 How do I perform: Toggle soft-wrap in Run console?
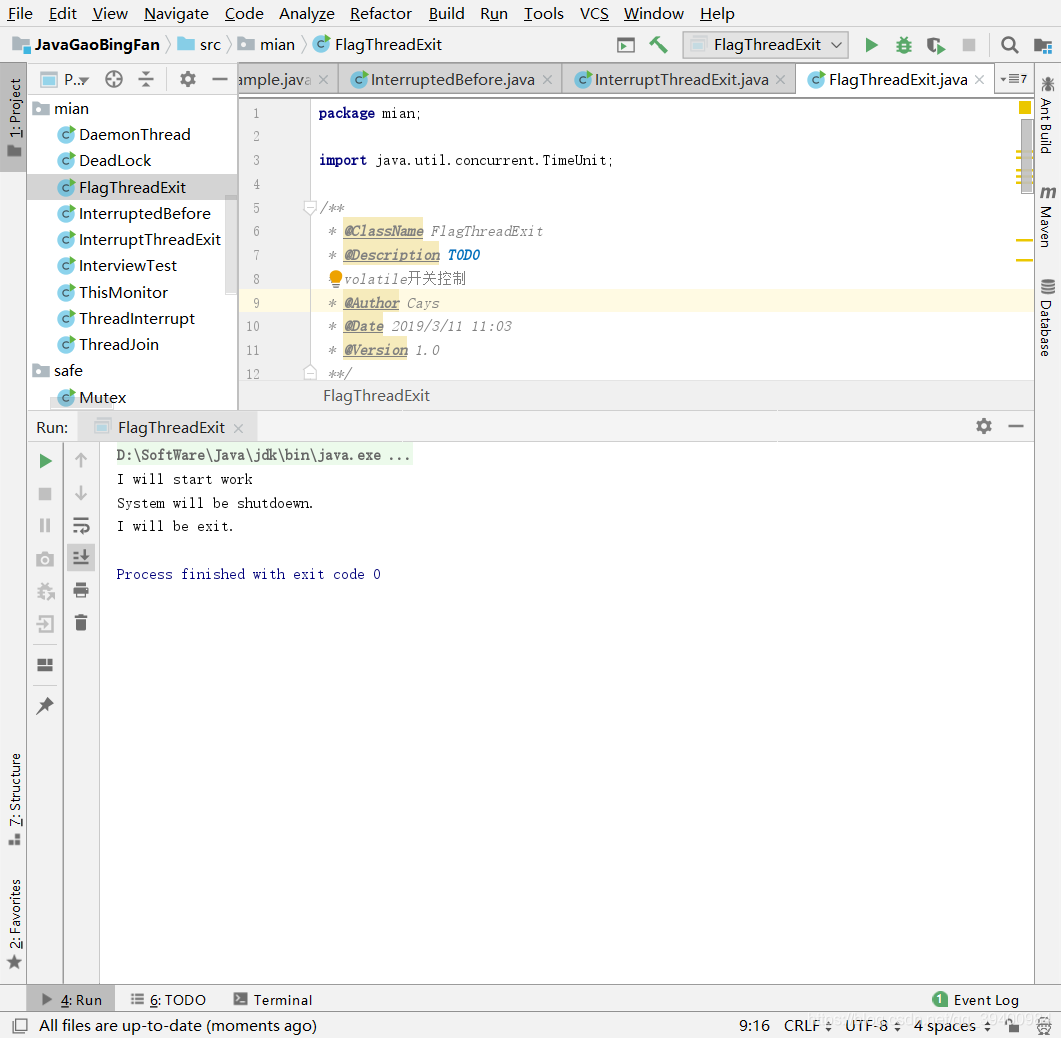click(81, 525)
